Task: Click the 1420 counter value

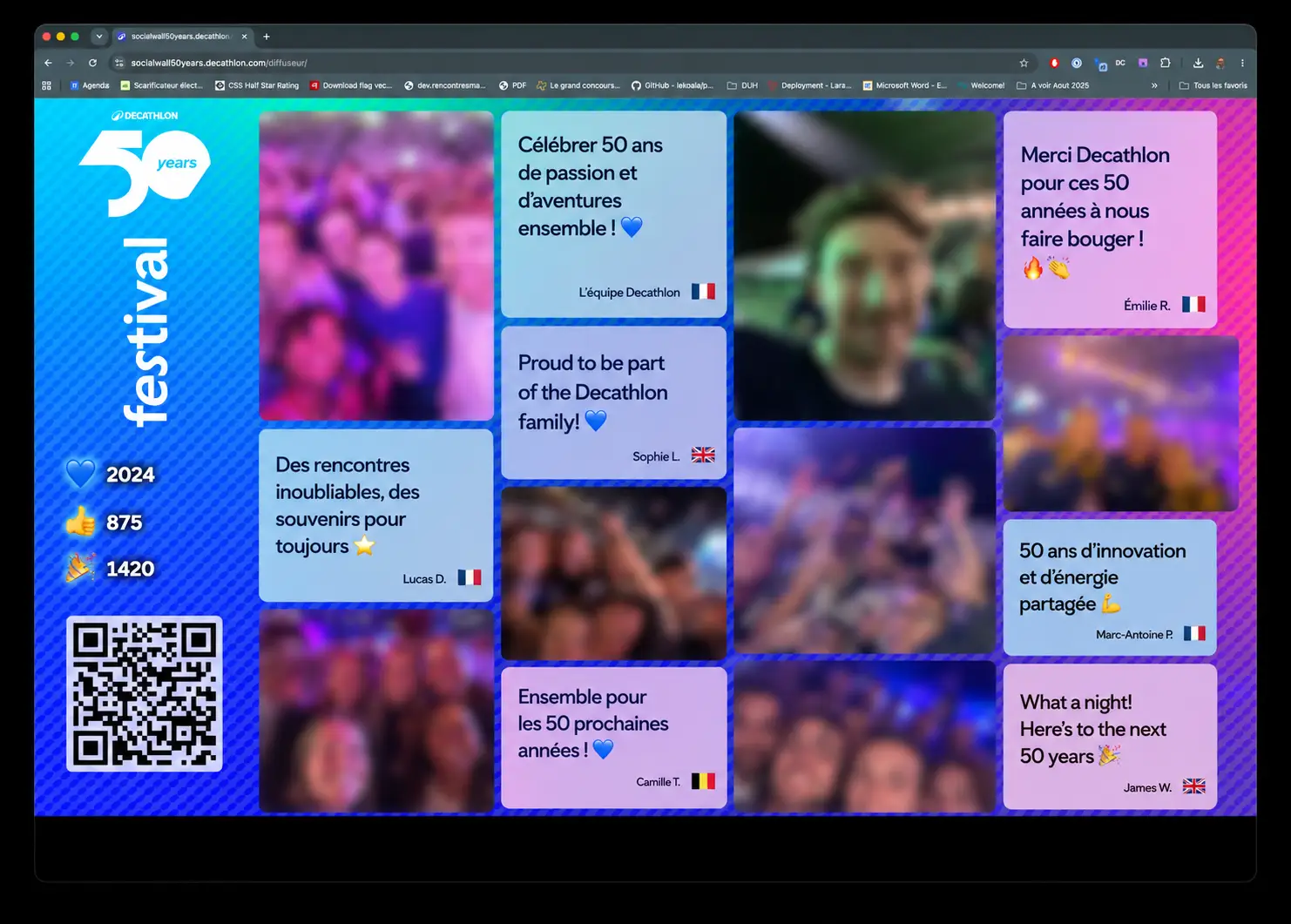Action: [x=131, y=569]
